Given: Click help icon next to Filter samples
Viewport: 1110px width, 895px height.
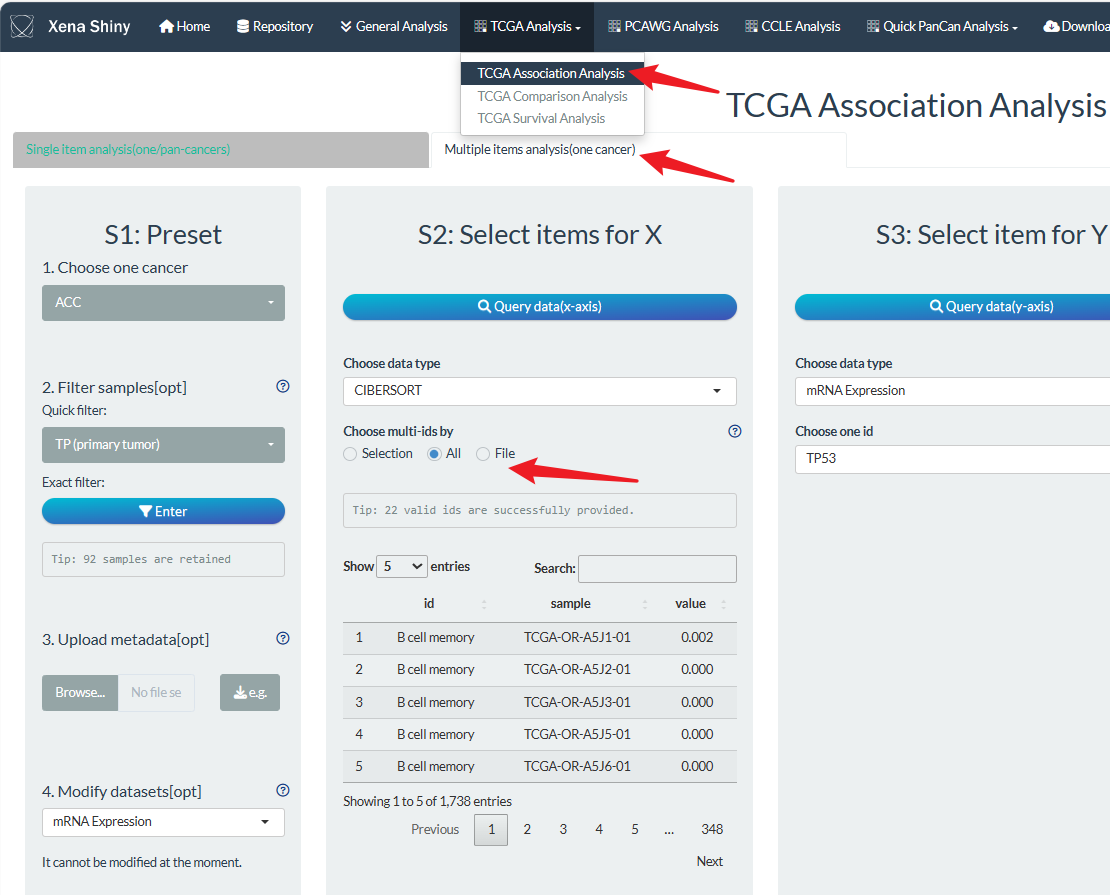Looking at the screenshot, I should tap(283, 386).
